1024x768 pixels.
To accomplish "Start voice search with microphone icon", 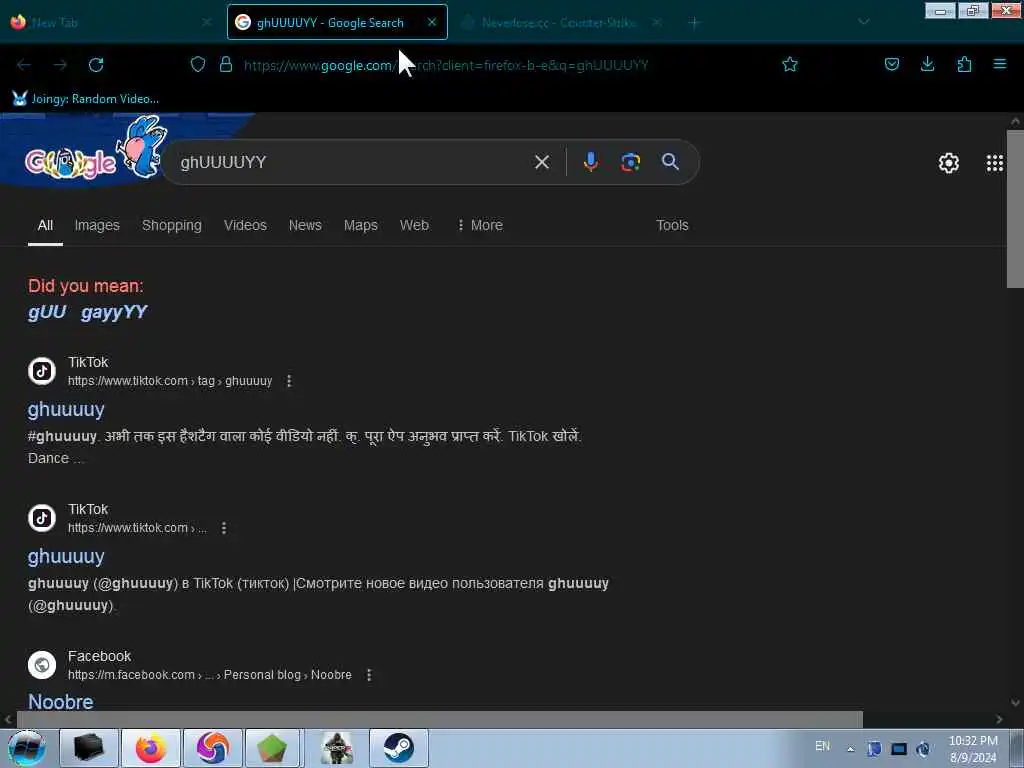I will (x=590, y=162).
